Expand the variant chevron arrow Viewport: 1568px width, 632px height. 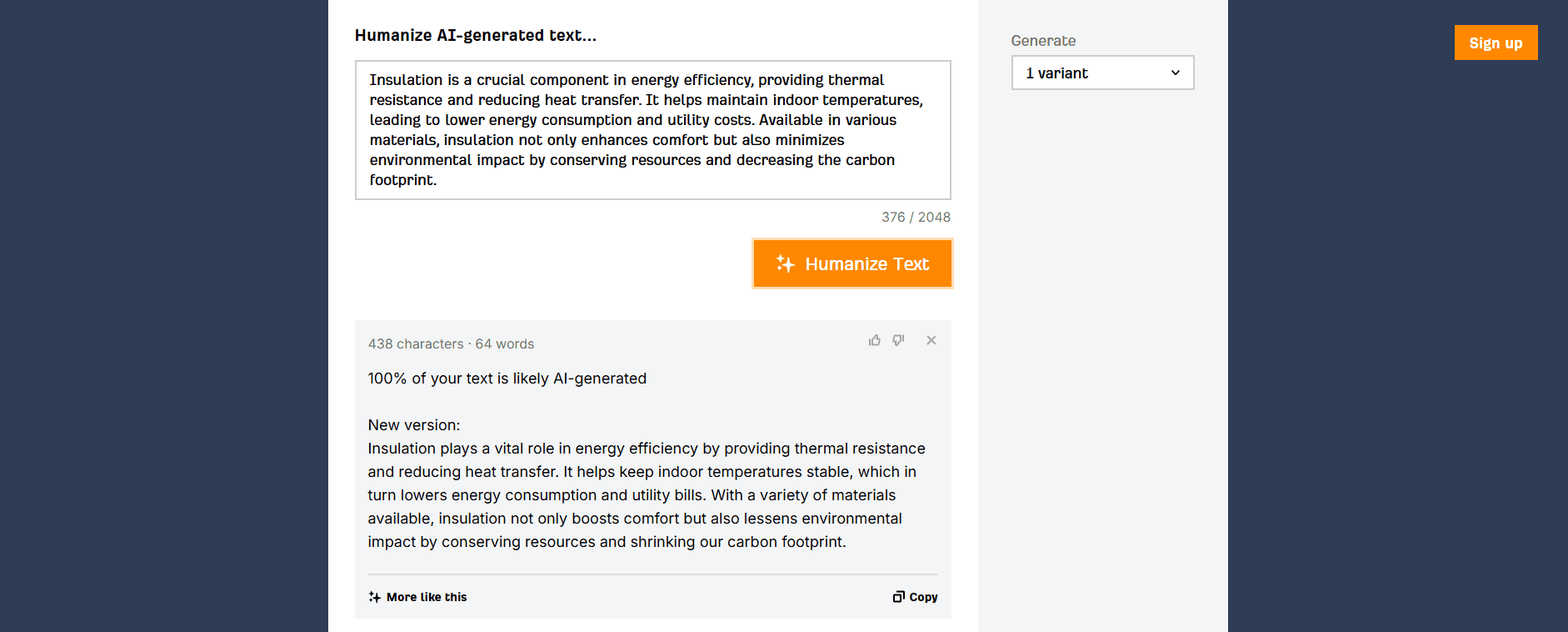[1176, 73]
